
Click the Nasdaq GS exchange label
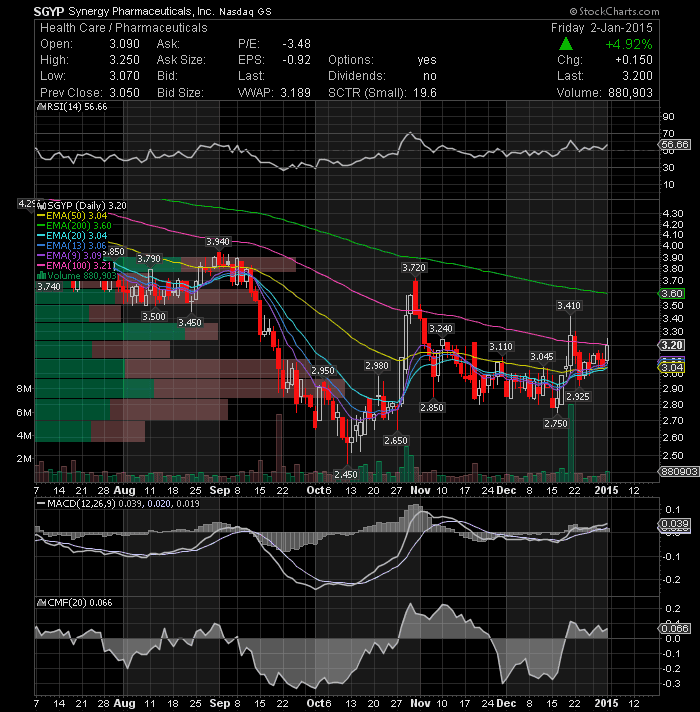coord(245,12)
